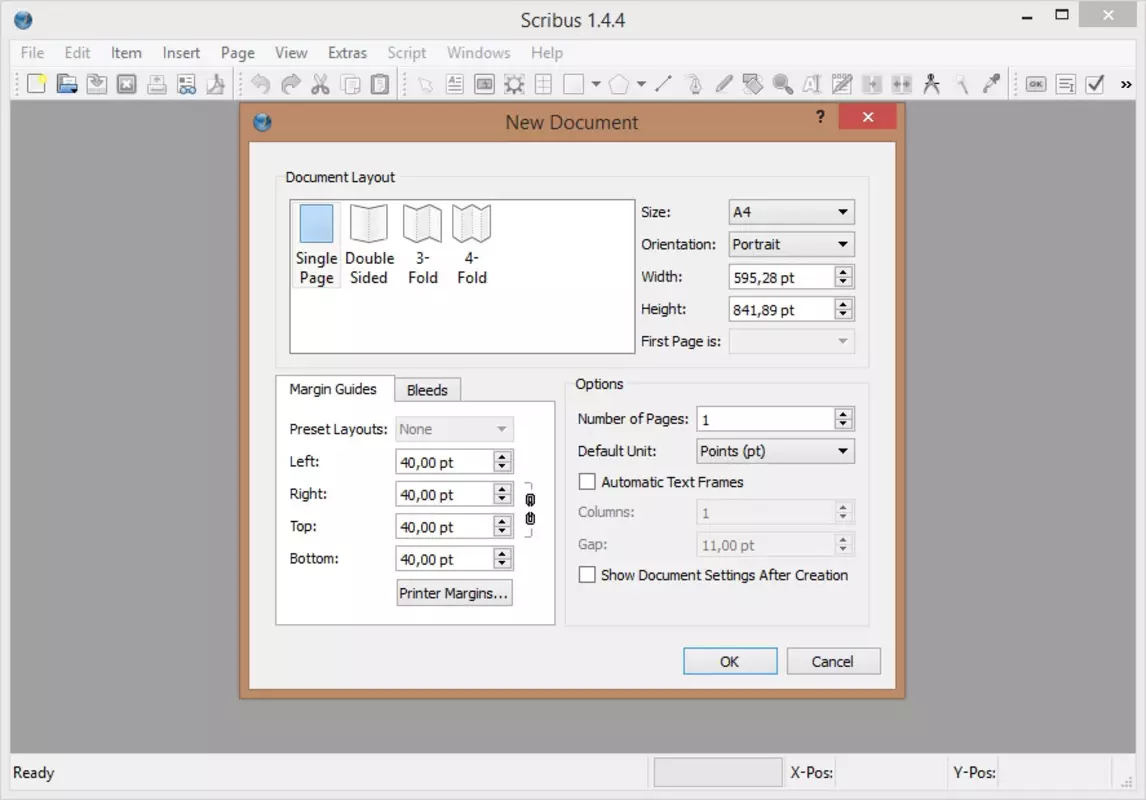Viewport: 1146px width, 800px height.
Task: Select the Margin Guides tab
Action: pos(333,389)
